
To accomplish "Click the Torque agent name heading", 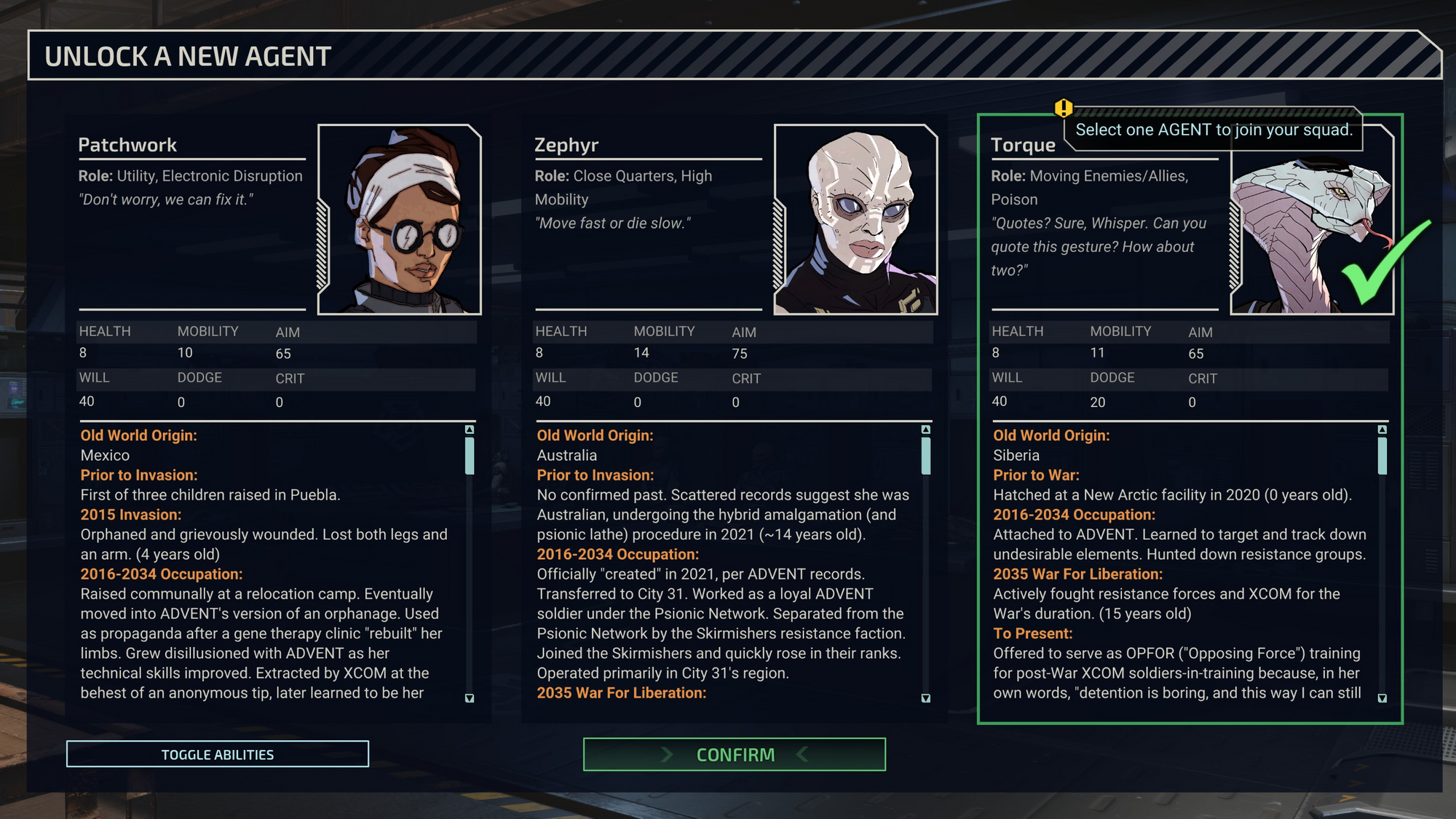I will (x=1023, y=145).
